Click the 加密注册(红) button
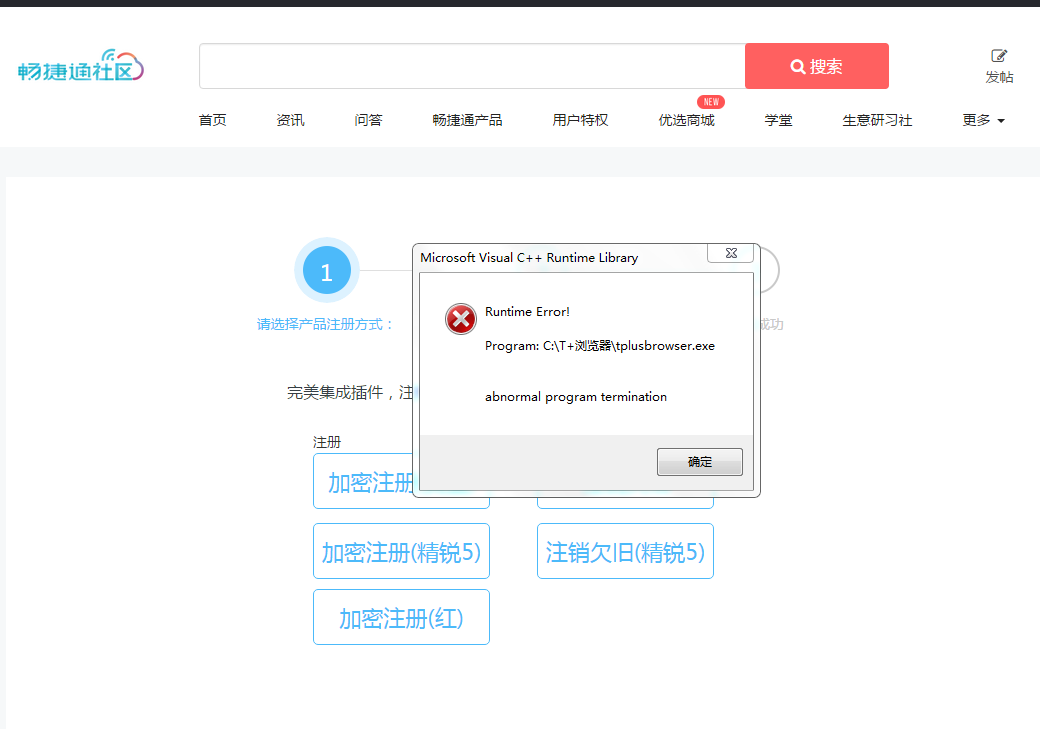Image resolution: width=1040 pixels, height=729 pixels. (401, 618)
